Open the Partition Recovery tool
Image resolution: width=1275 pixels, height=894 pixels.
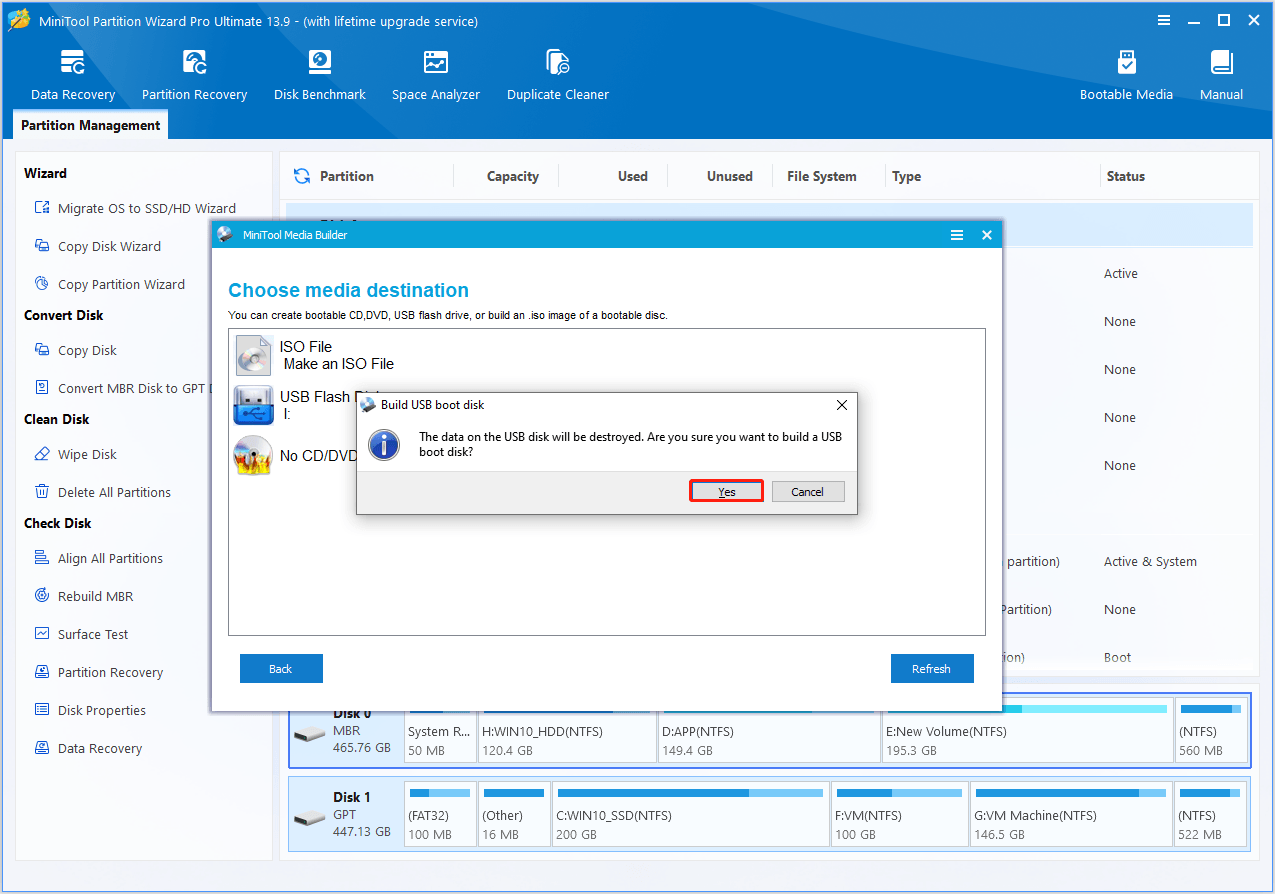pyautogui.click(x=194, y=75)
